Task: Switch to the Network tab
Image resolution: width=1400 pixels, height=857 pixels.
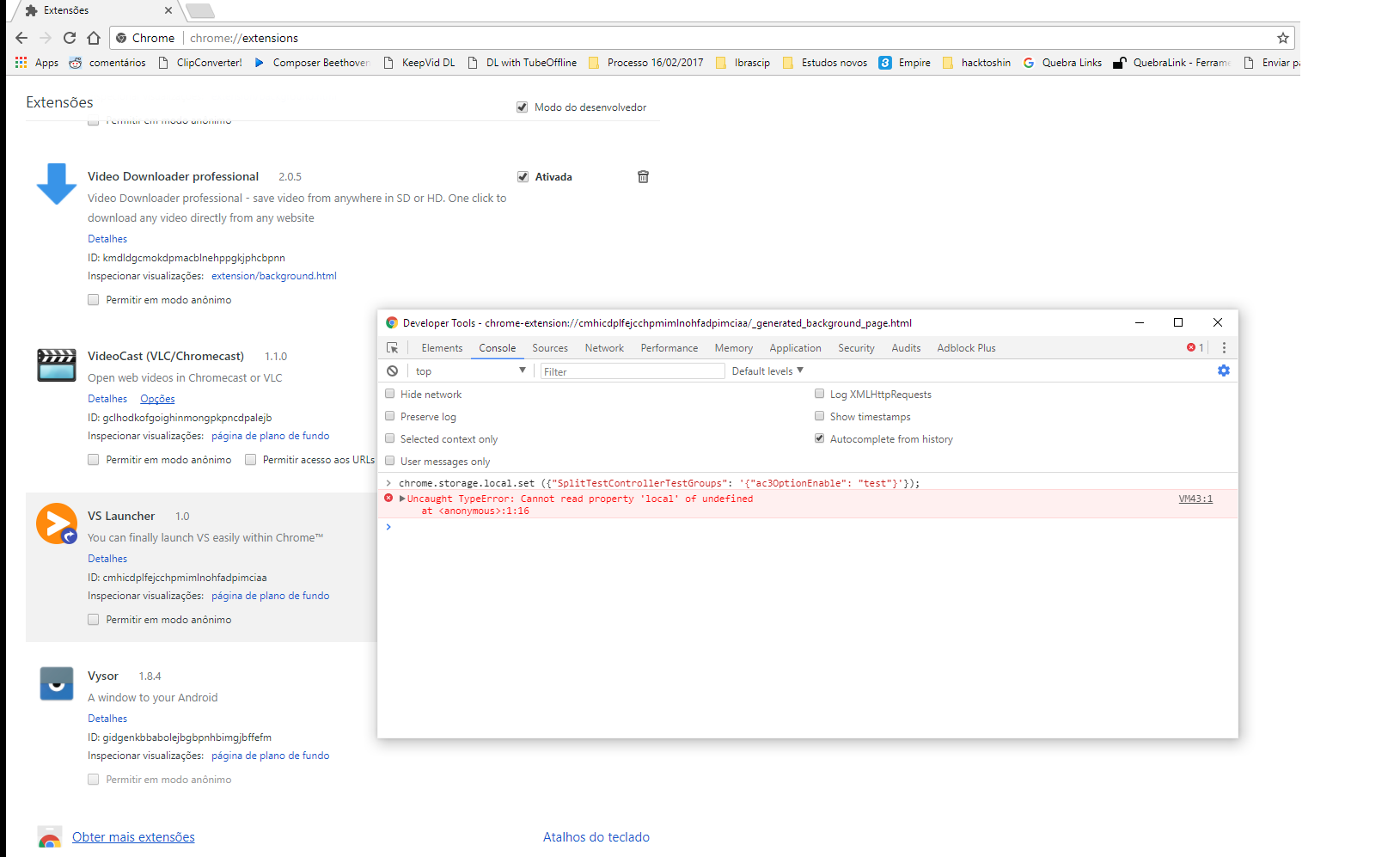Action: [x=604, y=348]
